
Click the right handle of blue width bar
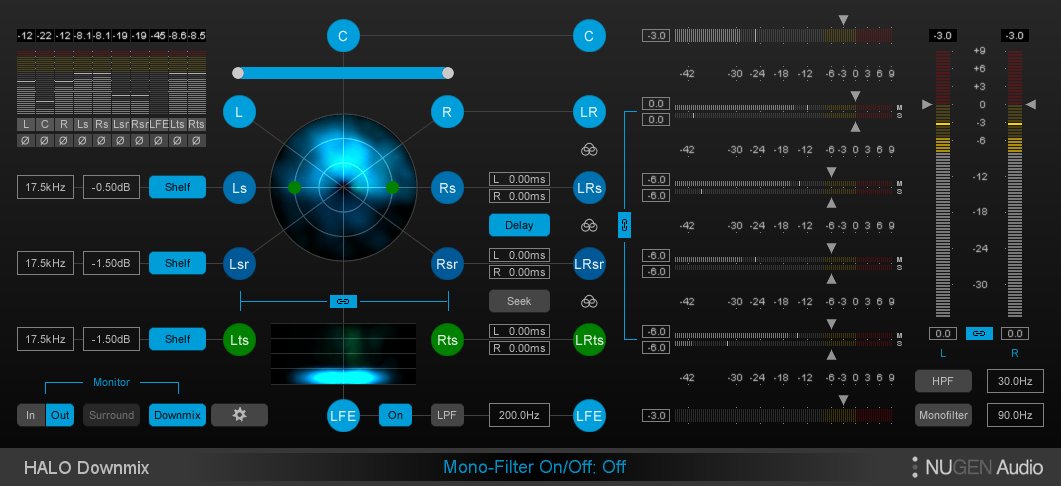point(447,72)
